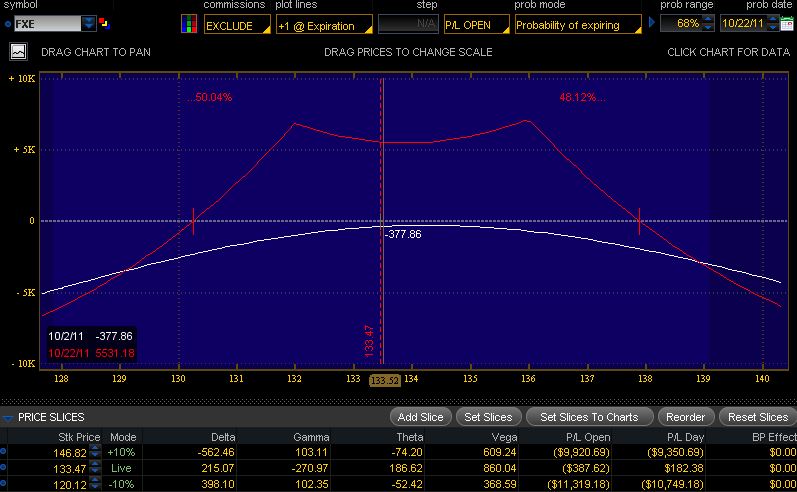The height and width of the screenshot is (492, 797).
Task: Click the blue bullet icon on 133.47 row
Action: (x=4, y=468)
